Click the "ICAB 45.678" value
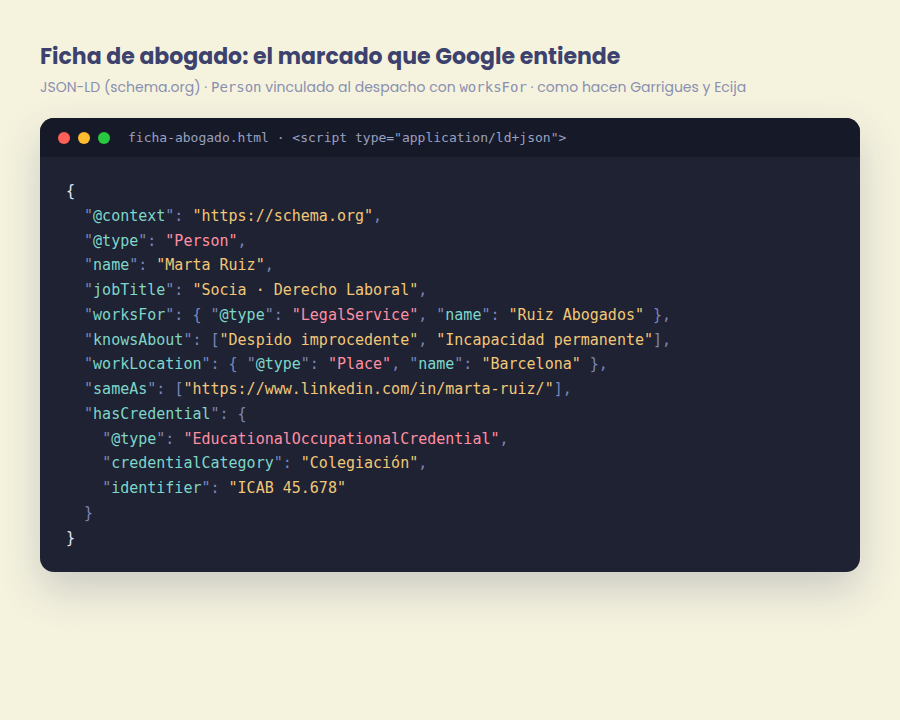Viewport: 900px width, 720px height. point(288,487)
